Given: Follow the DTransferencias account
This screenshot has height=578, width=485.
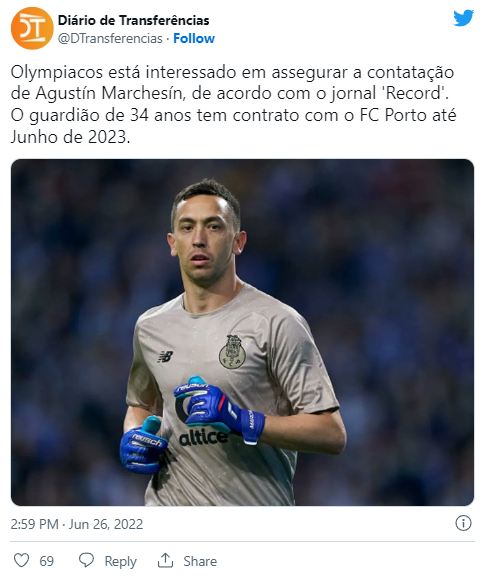Looking at the screenshot, I should [x=194, y=38].
